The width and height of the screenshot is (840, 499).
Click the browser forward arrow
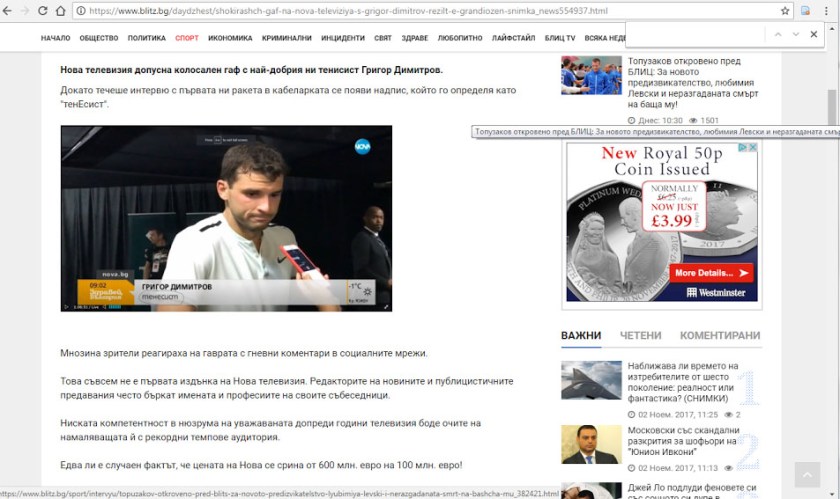tap(25, 10)
